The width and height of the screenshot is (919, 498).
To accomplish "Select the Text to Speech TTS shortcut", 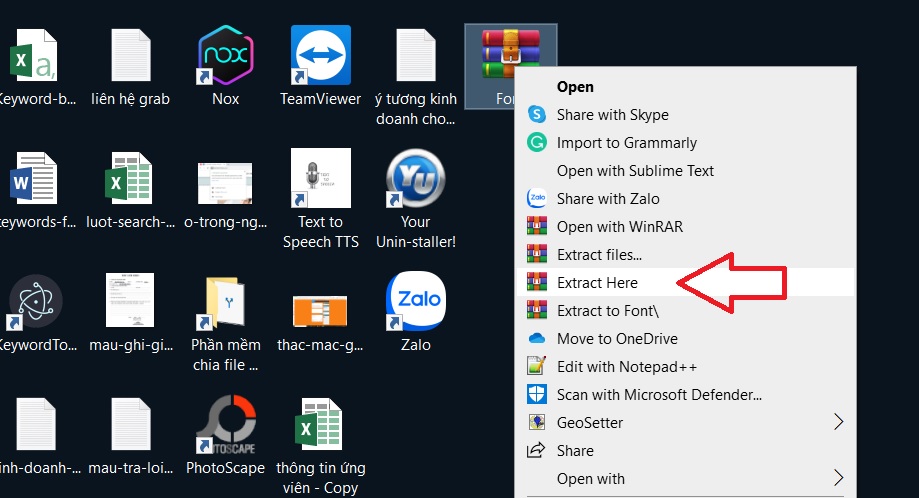I will tap(320, 180).
